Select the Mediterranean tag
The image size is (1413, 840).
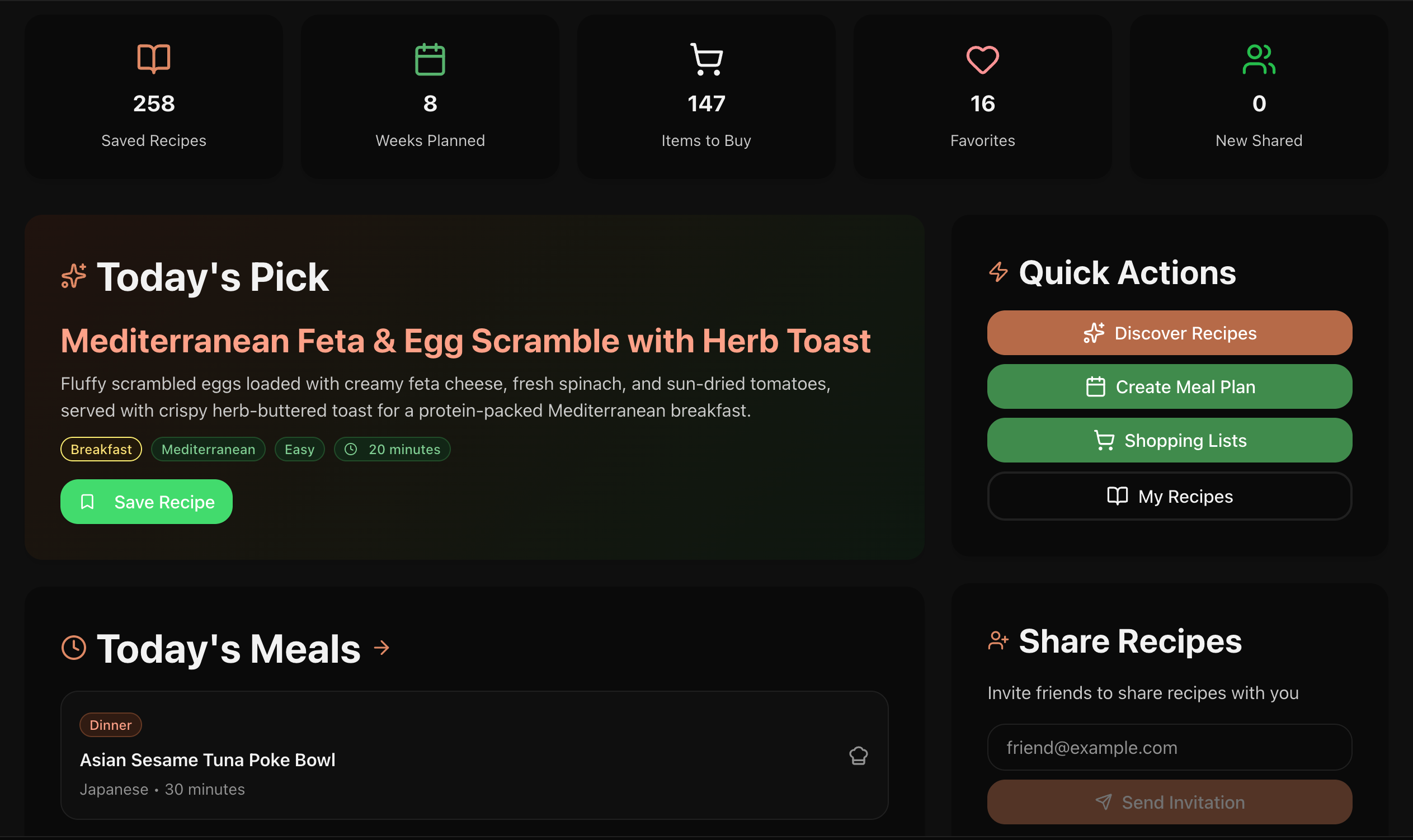click(x=208, y=449)
